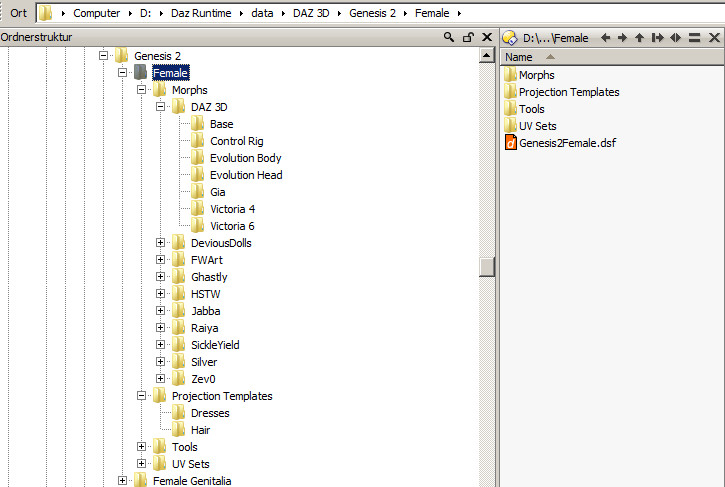This screenshot has width=725, height=487.
Task: Click the Computer breadcrumb in address path
Action: (x=96, y=13)
